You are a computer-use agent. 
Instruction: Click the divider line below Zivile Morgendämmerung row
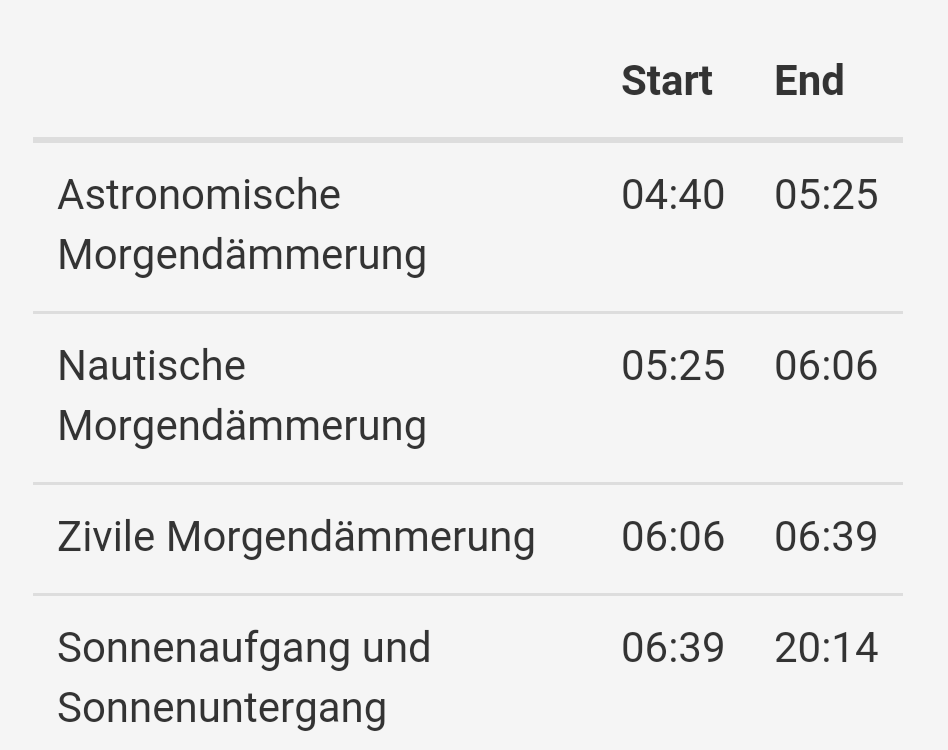468,594
